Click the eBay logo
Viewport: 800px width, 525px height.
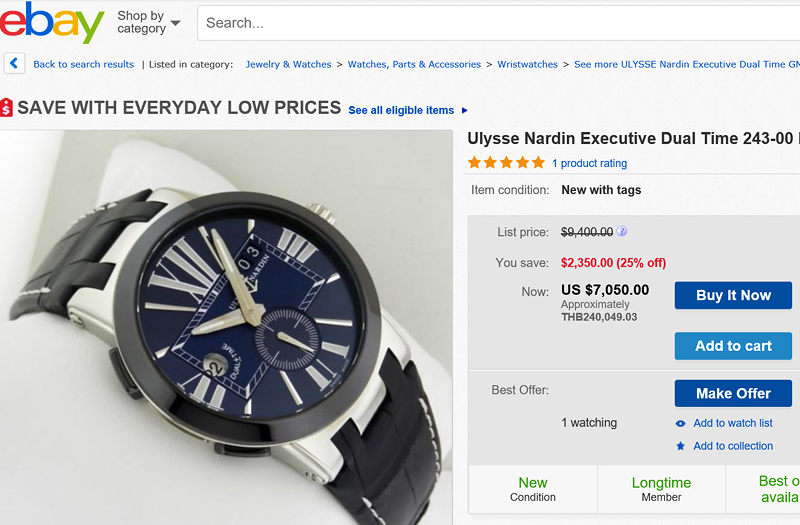click(52, 22)
